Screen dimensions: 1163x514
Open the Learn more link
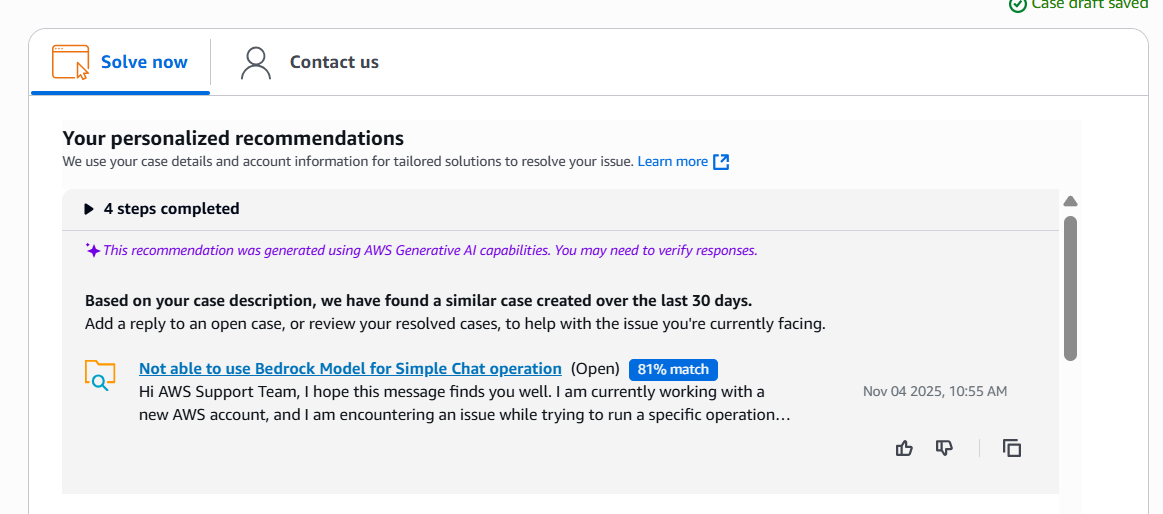click(x=673, y=162)
